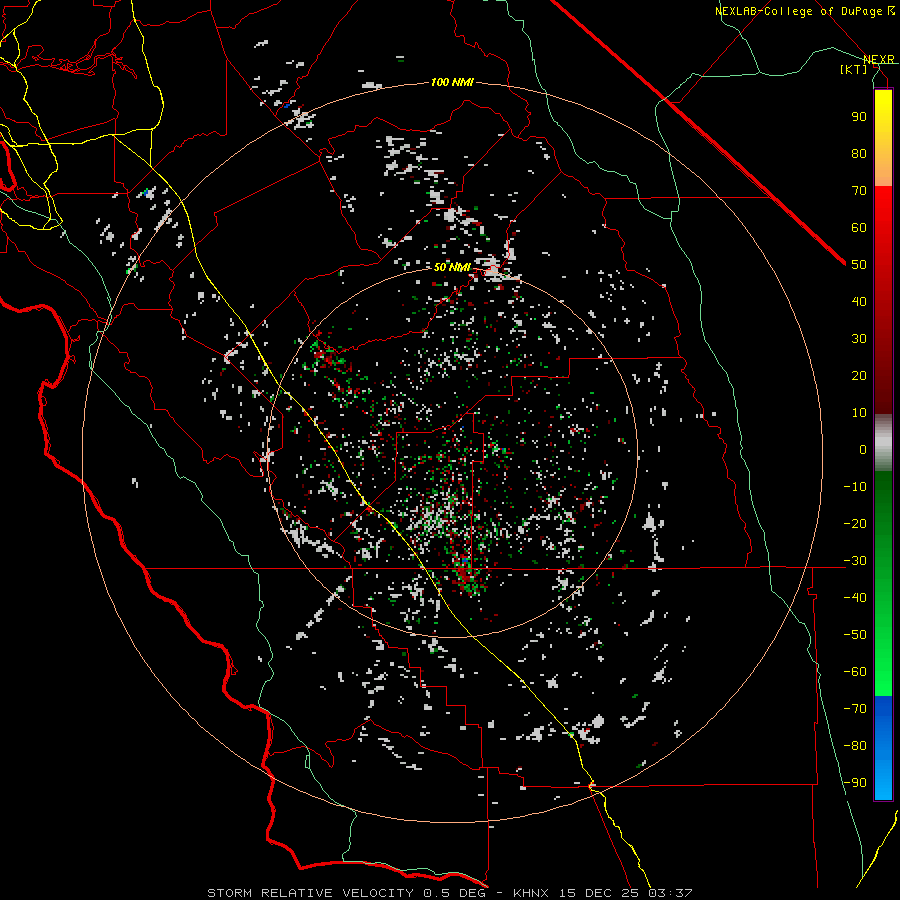Click the -10 value on the velocity scale

855,487
